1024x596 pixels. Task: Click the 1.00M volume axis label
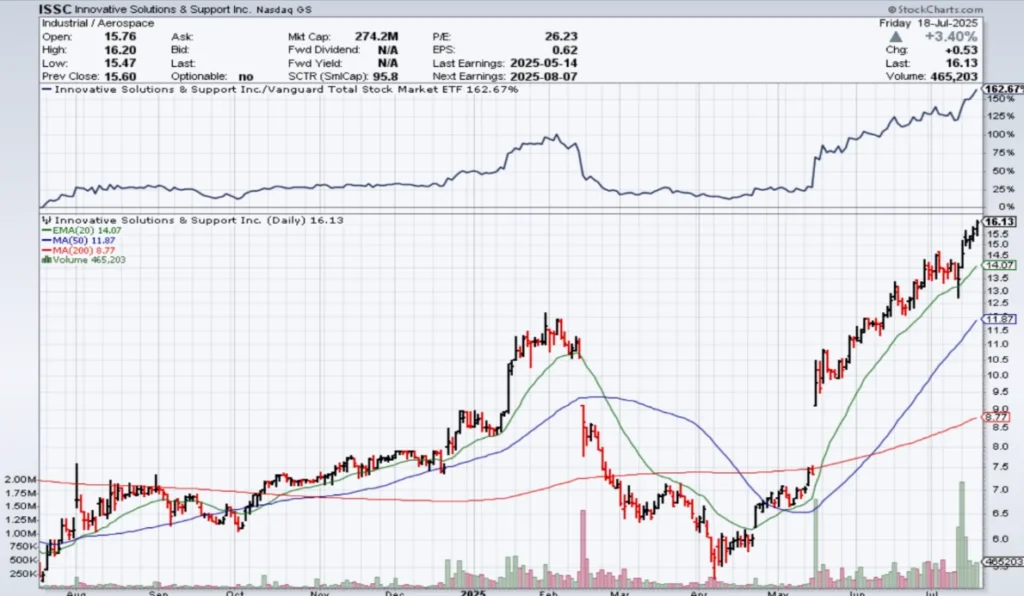click(20, 533)
